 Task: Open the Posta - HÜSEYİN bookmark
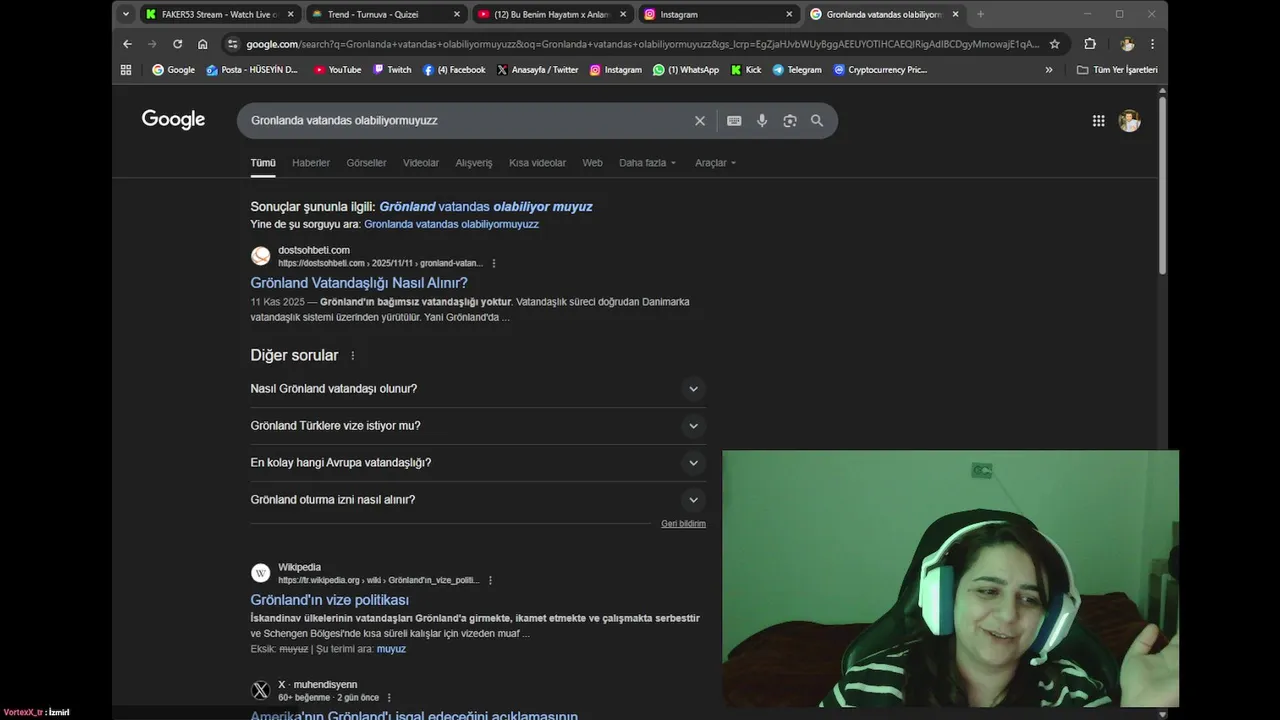click(x=252, y=70)
